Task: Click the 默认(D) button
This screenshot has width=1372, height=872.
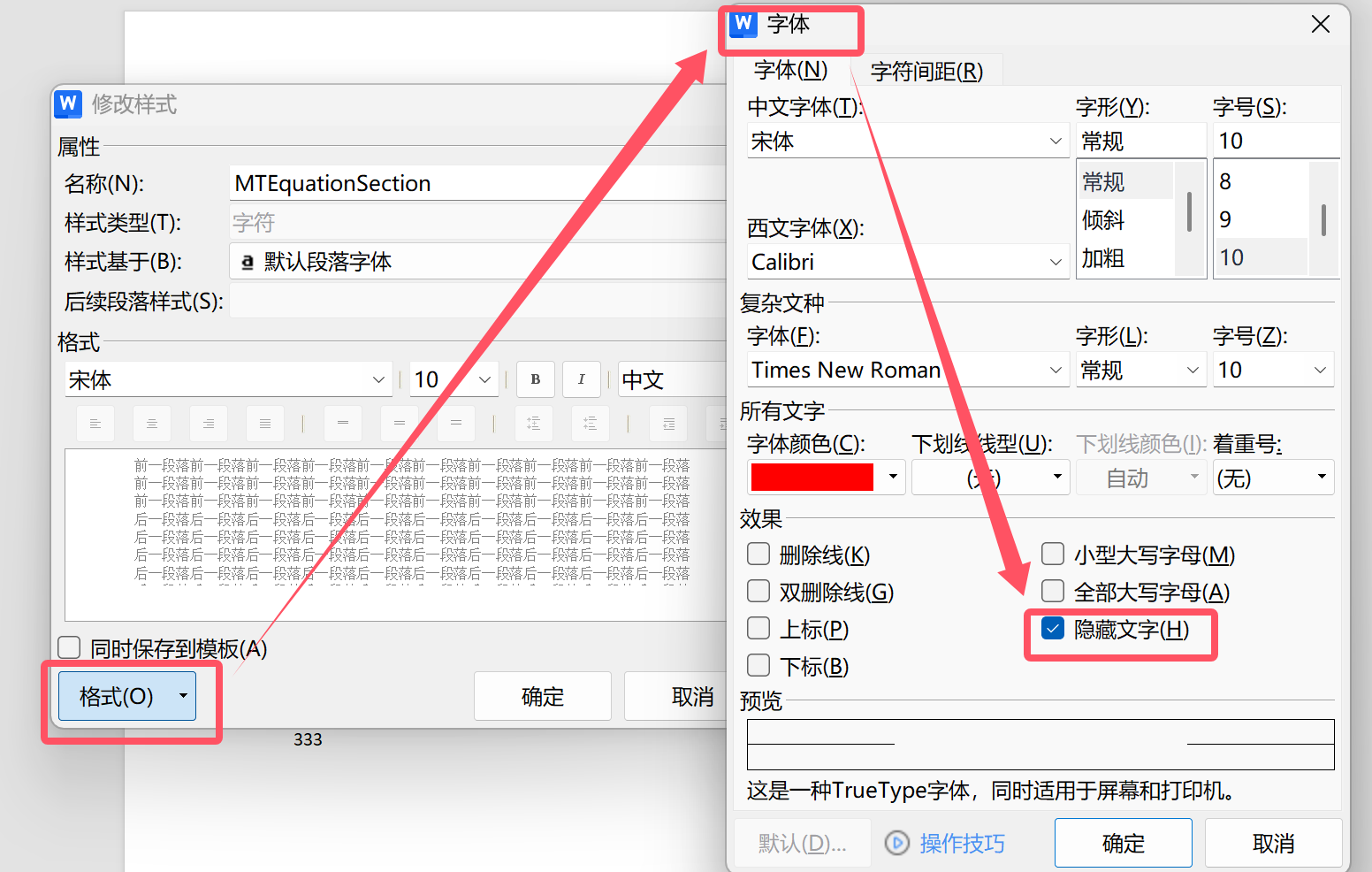Action: click(x=801, y=842)
